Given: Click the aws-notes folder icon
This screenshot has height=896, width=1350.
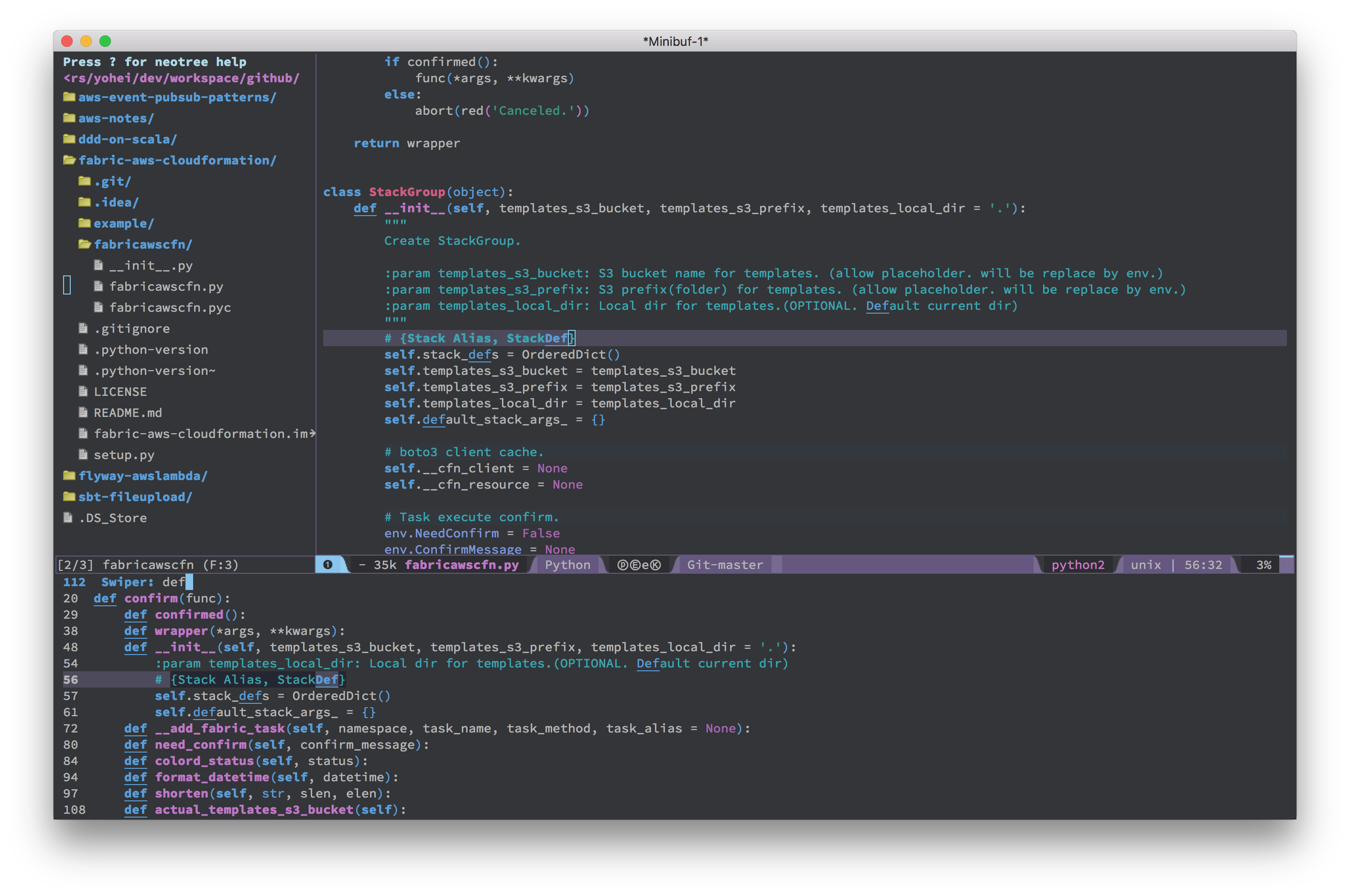Looking at the screenshot, I should pos(69,118).
